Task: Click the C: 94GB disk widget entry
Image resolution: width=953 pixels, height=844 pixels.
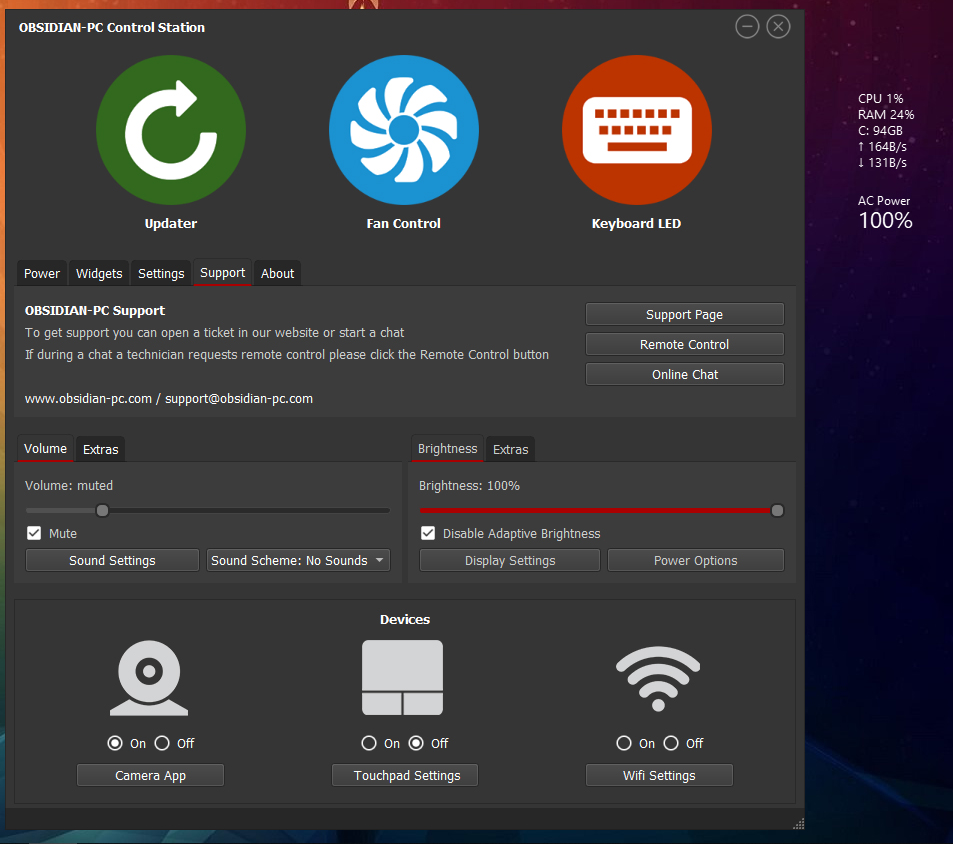Action: point(880,131)
